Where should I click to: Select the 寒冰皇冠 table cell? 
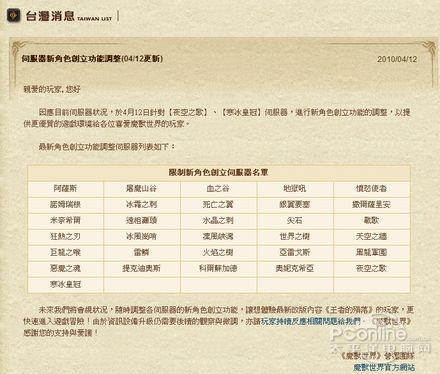pyautogui.click(x=65, y=285)
